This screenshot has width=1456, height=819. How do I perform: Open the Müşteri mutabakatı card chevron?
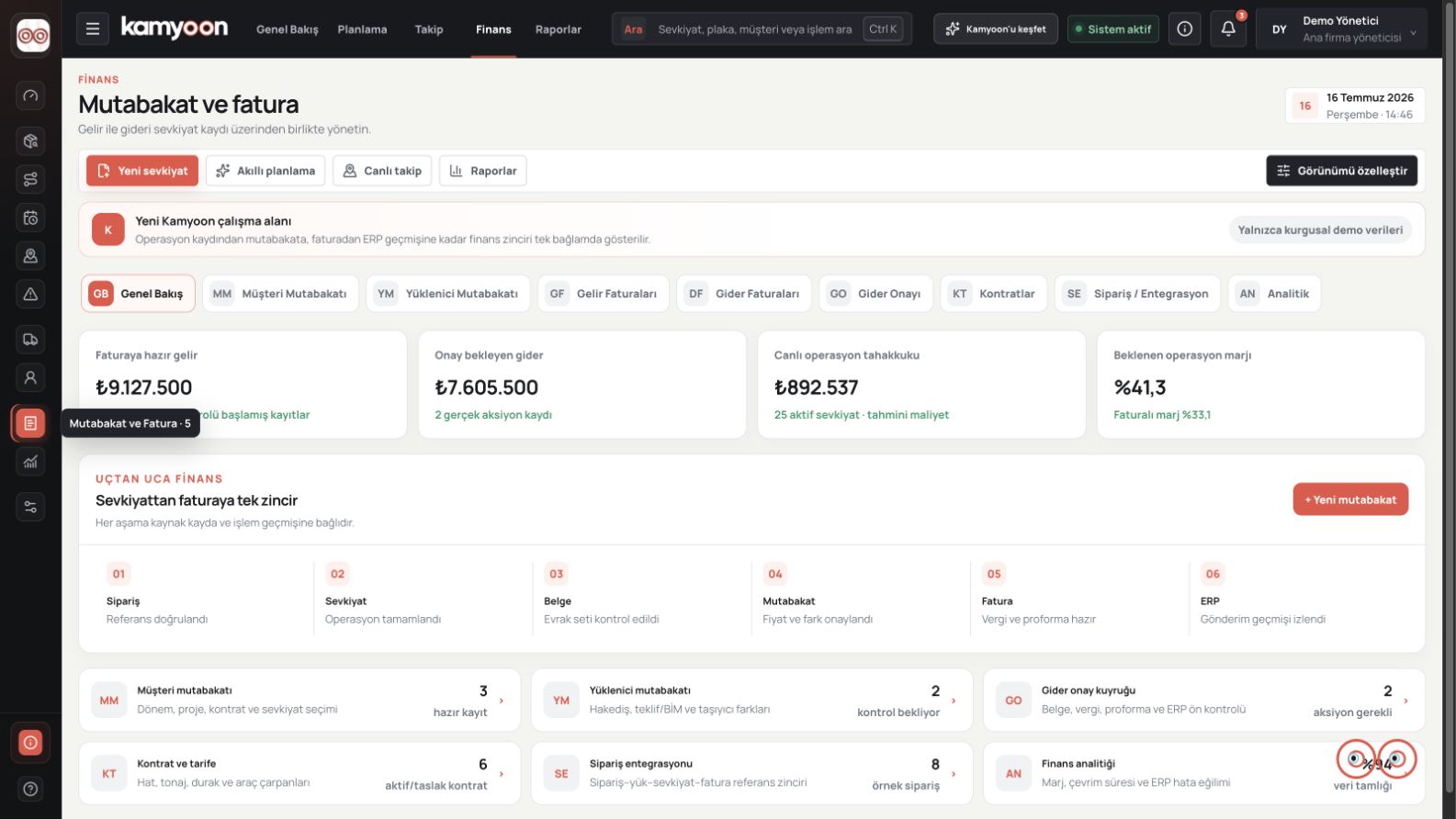[x=502, y=701]
